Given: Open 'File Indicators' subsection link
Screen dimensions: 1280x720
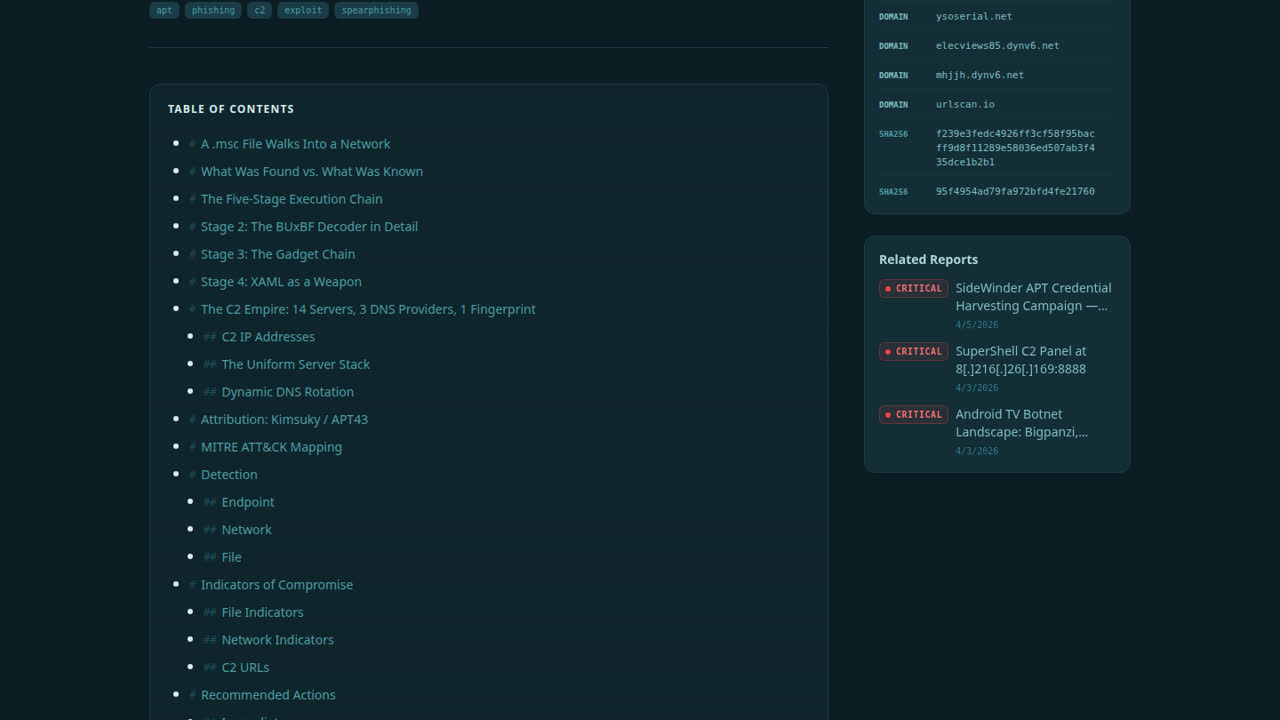Looking at the screenshot, I should click(263, 612).
